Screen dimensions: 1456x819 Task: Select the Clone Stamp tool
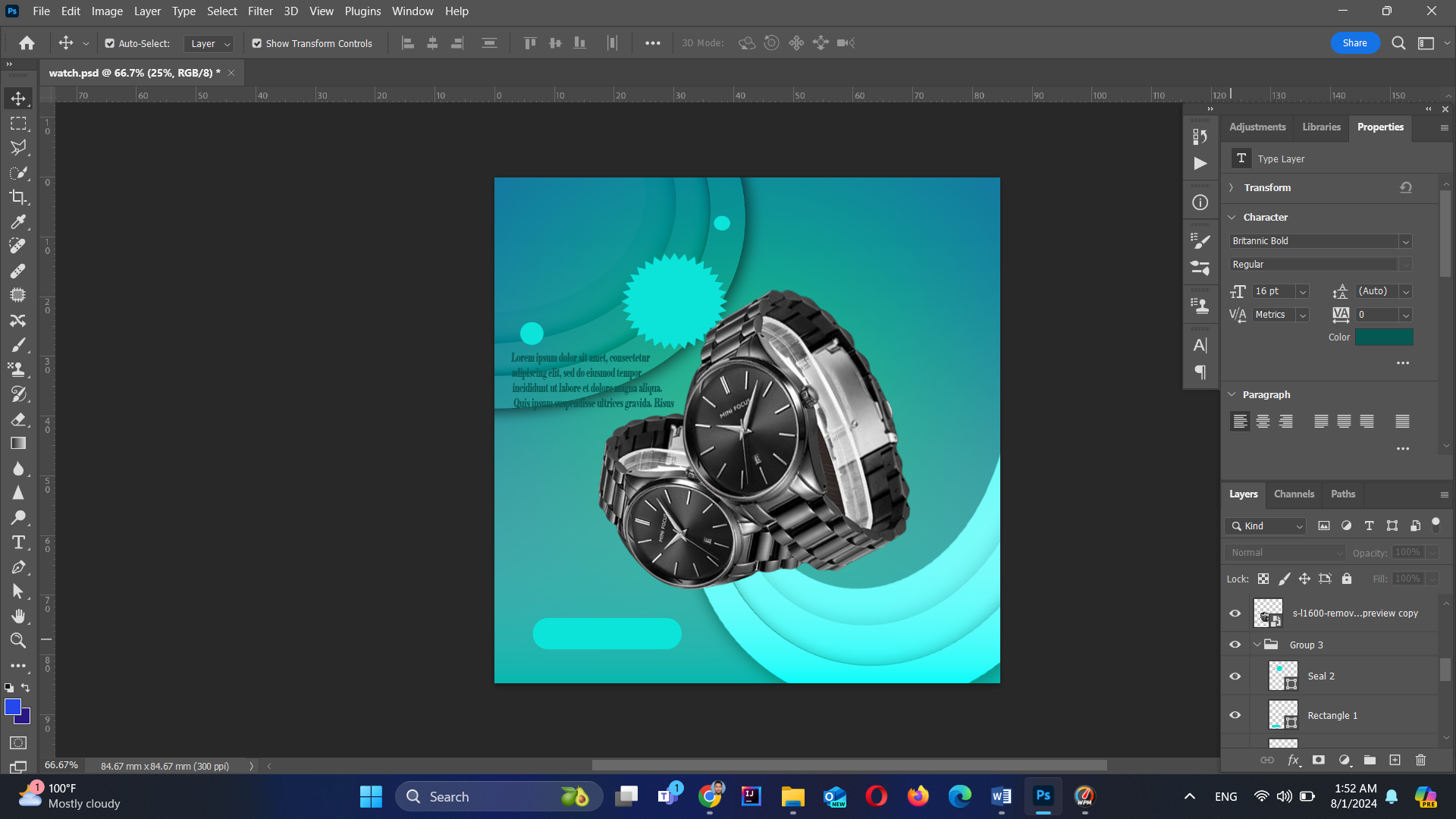[18, 369]
